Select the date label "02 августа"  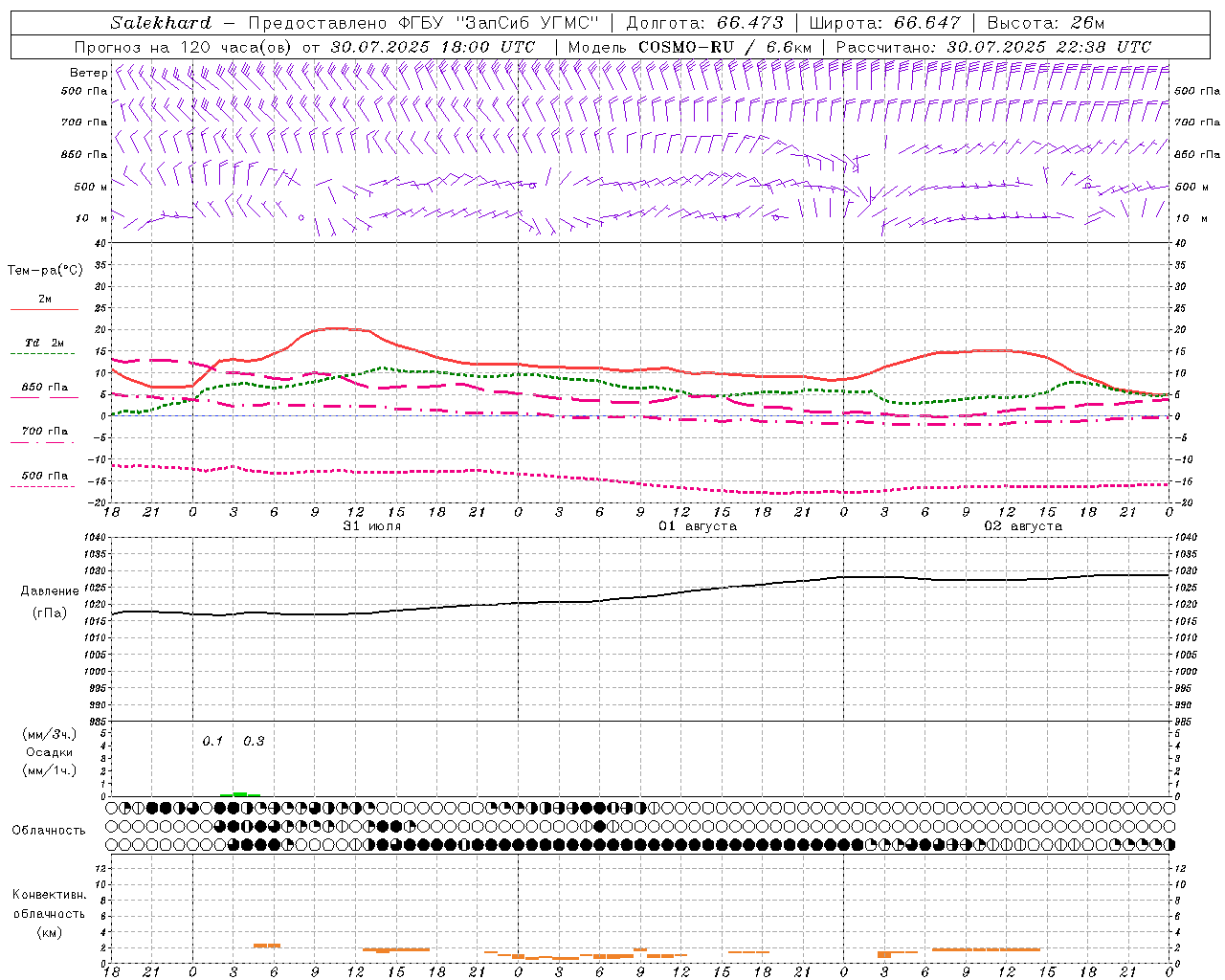pyautogui.click(x=1023, y=526)
